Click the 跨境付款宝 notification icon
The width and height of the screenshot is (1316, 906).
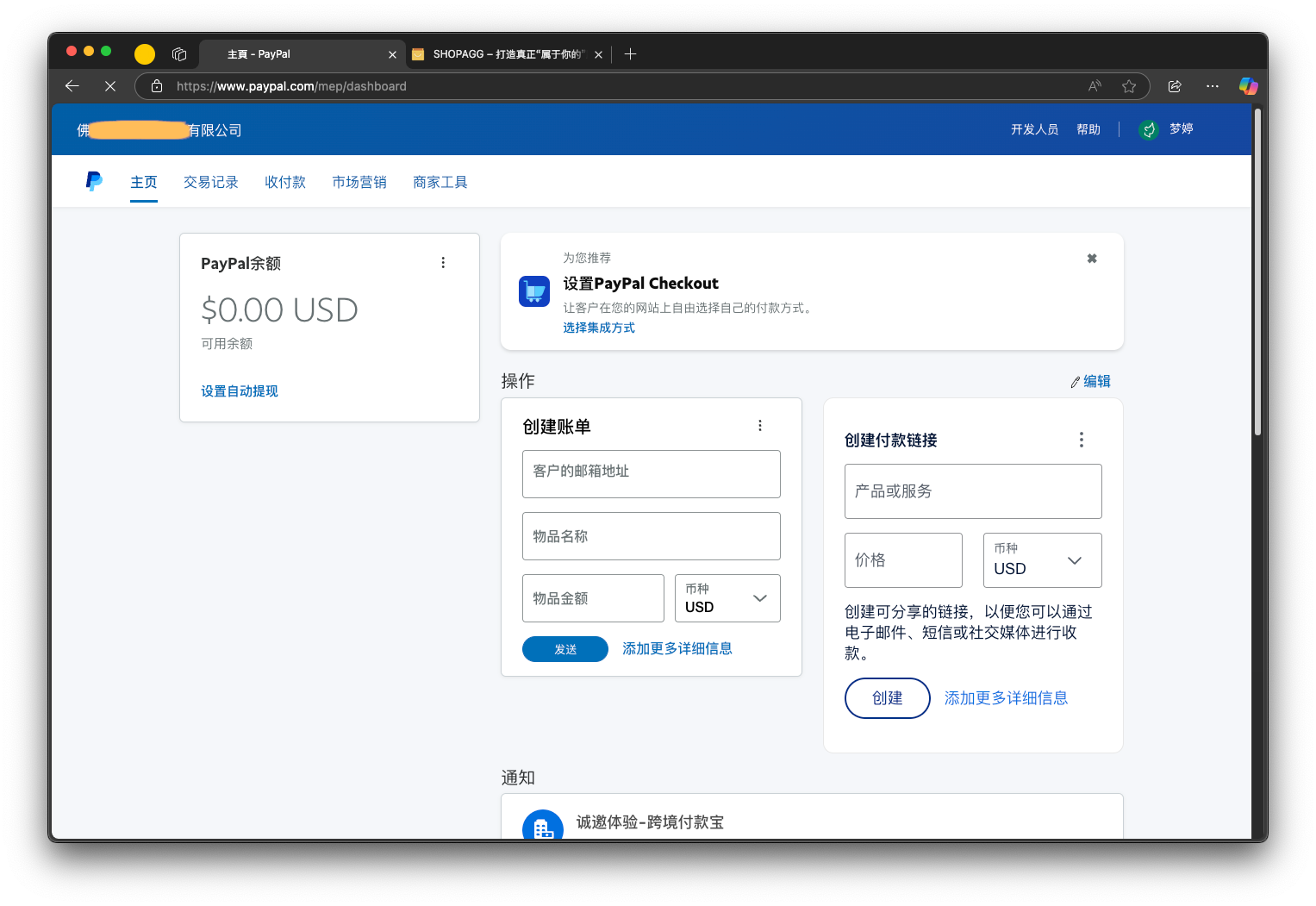543,825
